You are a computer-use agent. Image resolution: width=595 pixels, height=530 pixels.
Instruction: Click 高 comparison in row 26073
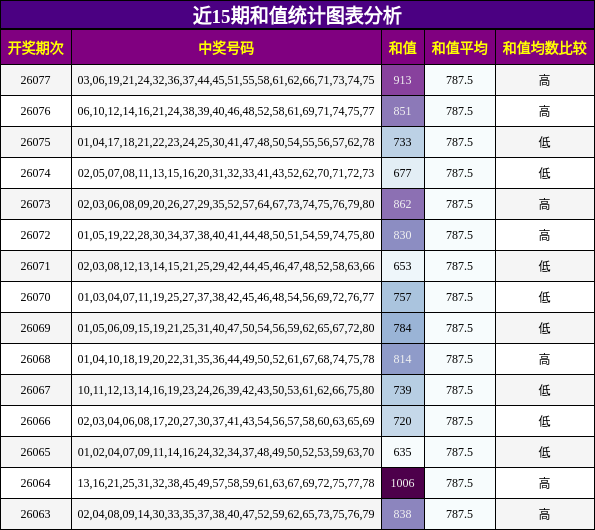pos(545,204)
